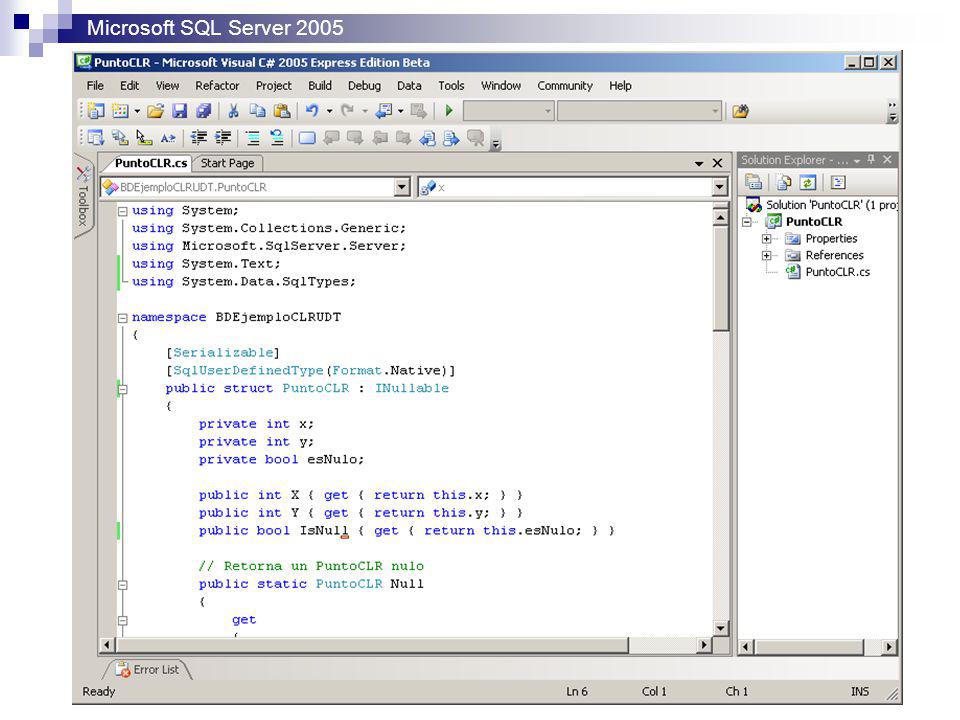Open the Build menu
The width and height of the screenshot is (960, 720).
pos(320,86)
